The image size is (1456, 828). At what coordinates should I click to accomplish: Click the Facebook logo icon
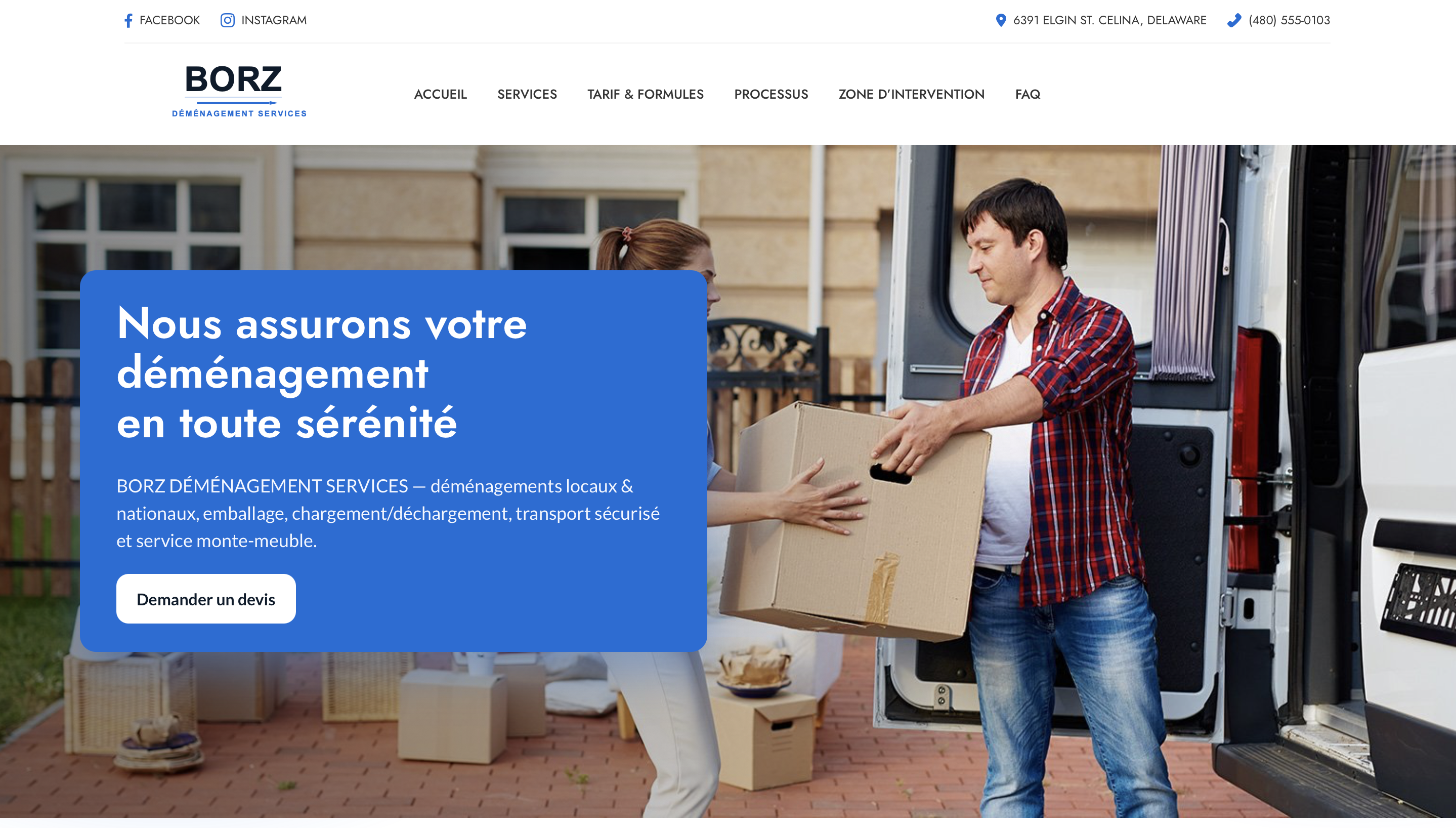tap(129, 20)
